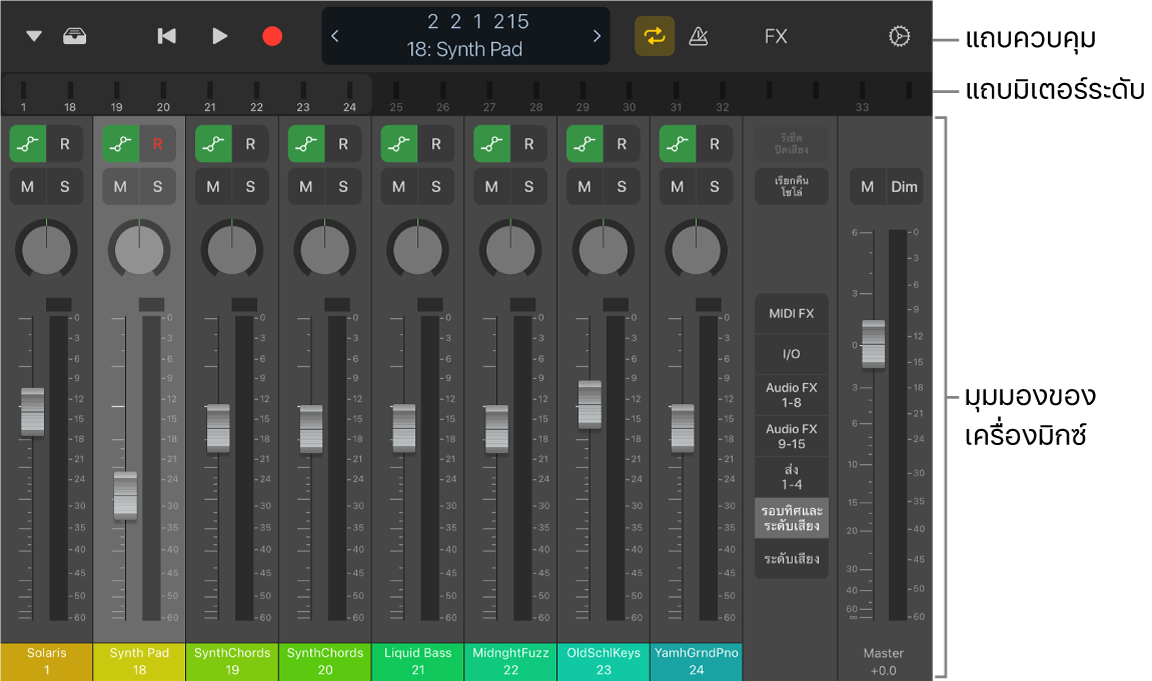
Task: Open the FX view
Action: pyautogui.click(x=776, y=36)
